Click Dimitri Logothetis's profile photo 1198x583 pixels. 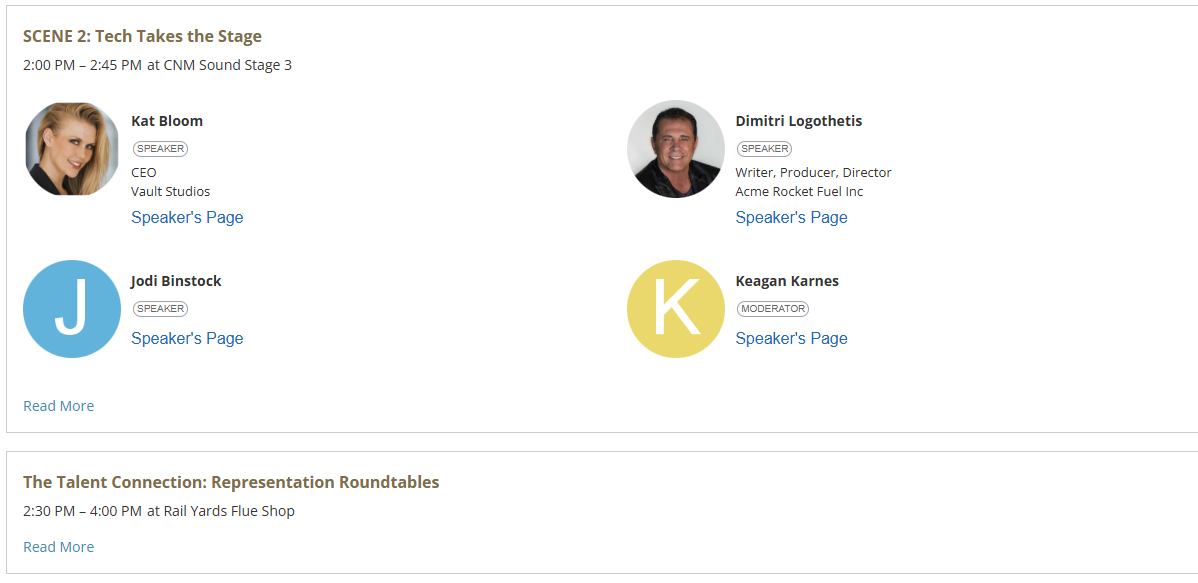point(675,149)
